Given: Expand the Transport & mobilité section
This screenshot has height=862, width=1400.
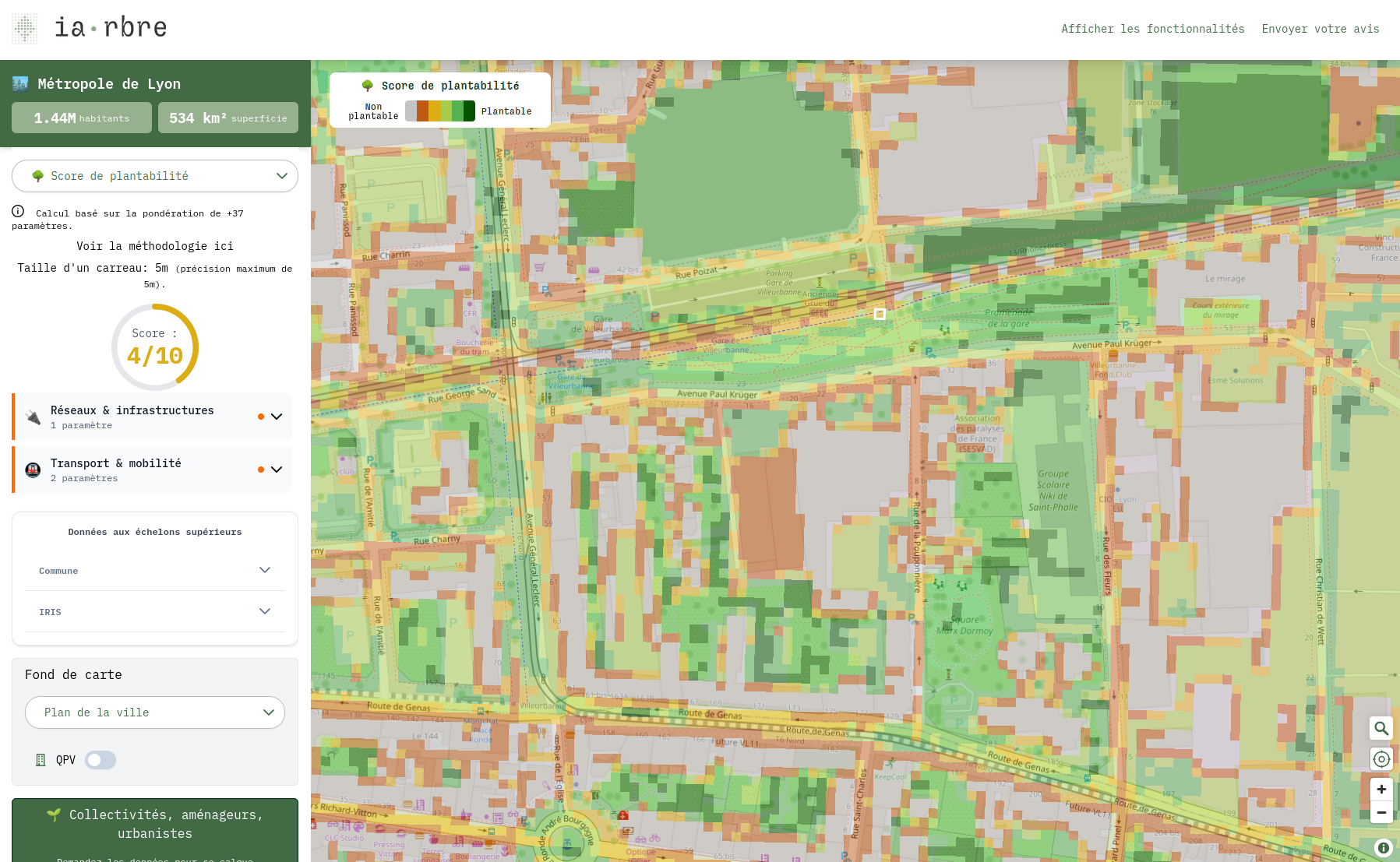Looking at the screenshot, I should (276, 470).
